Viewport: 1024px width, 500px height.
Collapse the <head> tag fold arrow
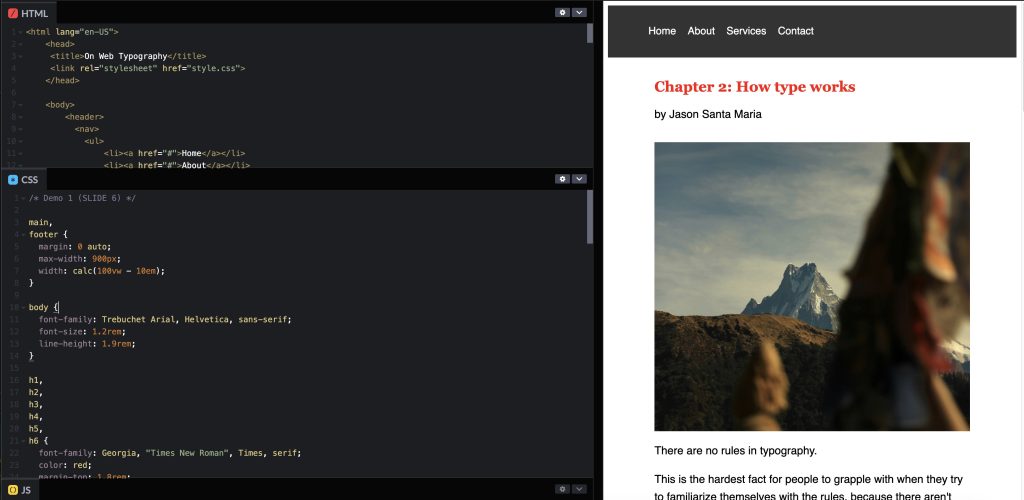click(x=22, y=44)
